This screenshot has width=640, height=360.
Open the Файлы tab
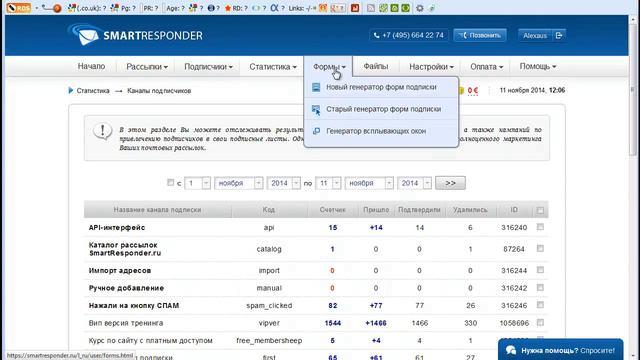(x=376, y=66)
